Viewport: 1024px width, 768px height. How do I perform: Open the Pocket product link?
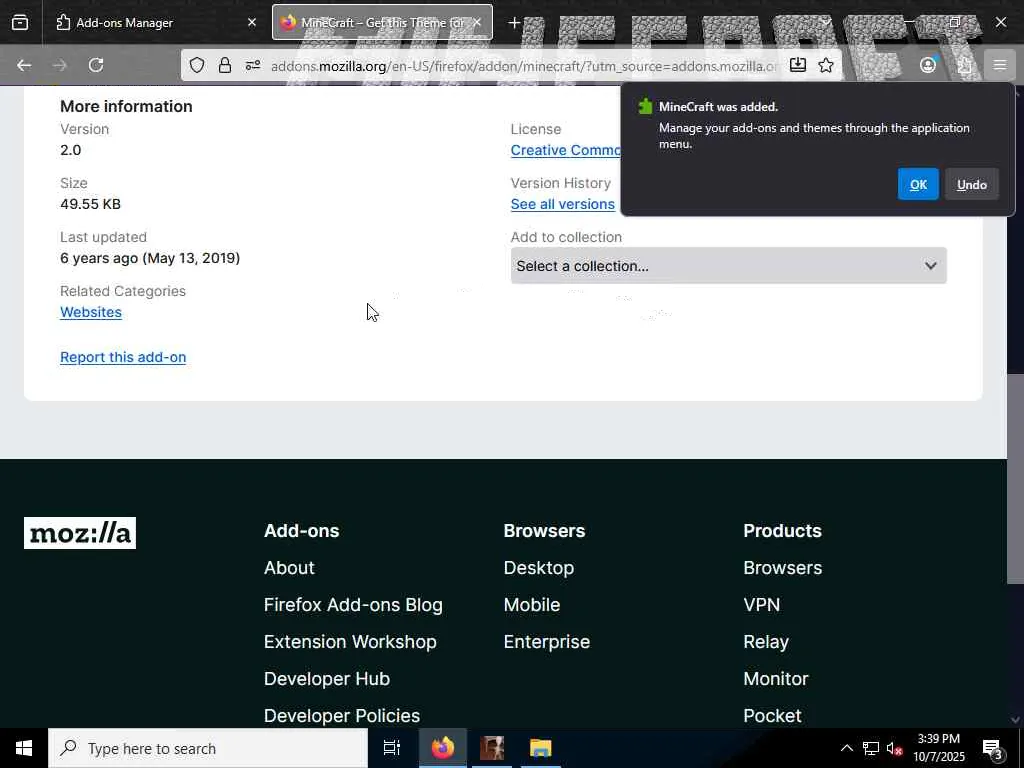coord(772,716)
